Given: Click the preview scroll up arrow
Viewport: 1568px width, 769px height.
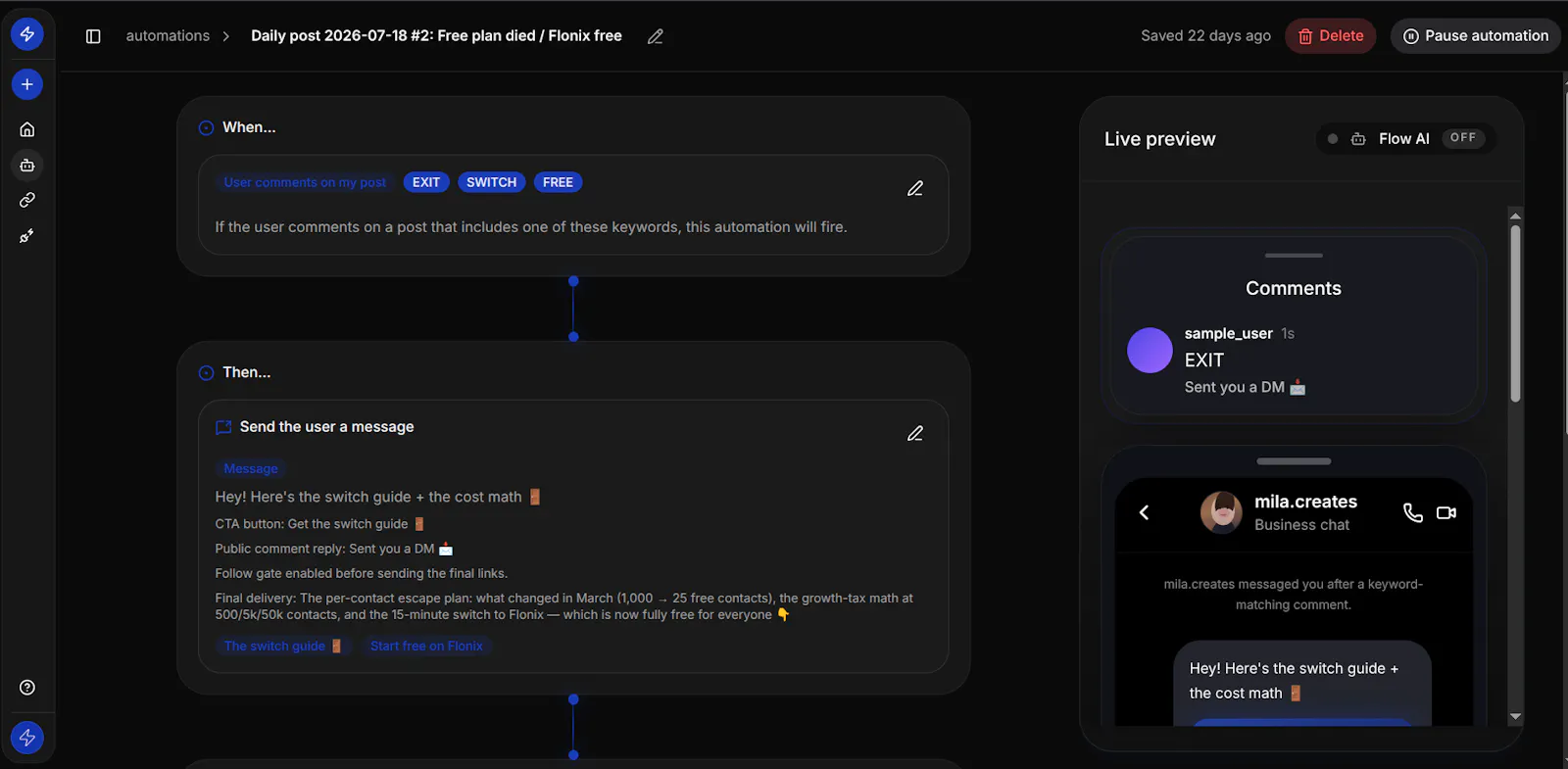Looking at the screenshot, I should pos(1516,216).
